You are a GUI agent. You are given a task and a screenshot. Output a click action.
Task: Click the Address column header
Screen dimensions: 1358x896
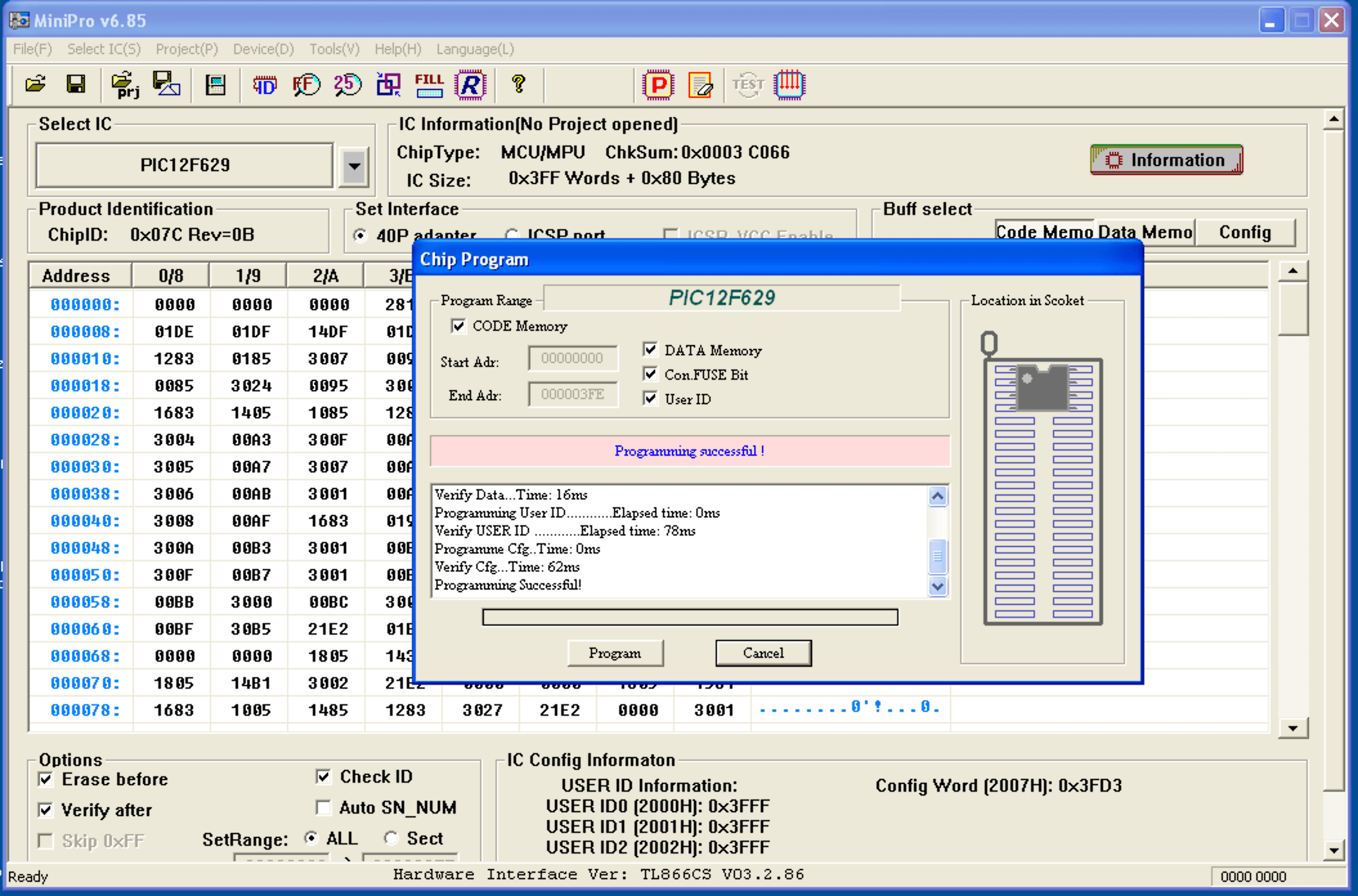tap(80, 275)
